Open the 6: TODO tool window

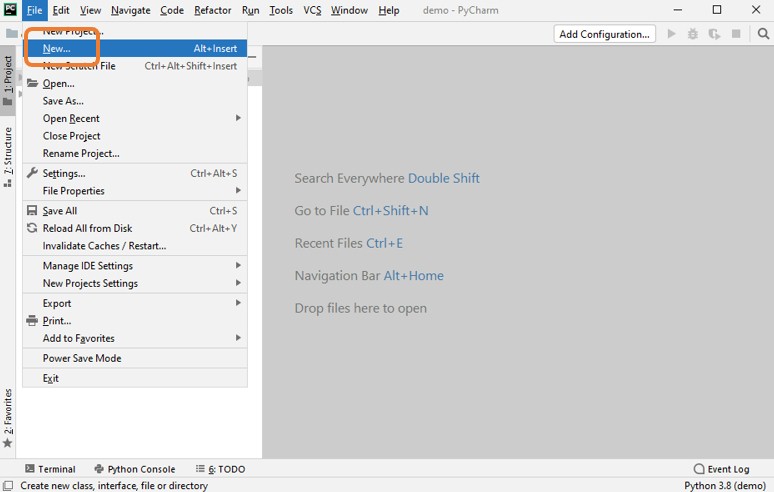(x=220, y=469)
